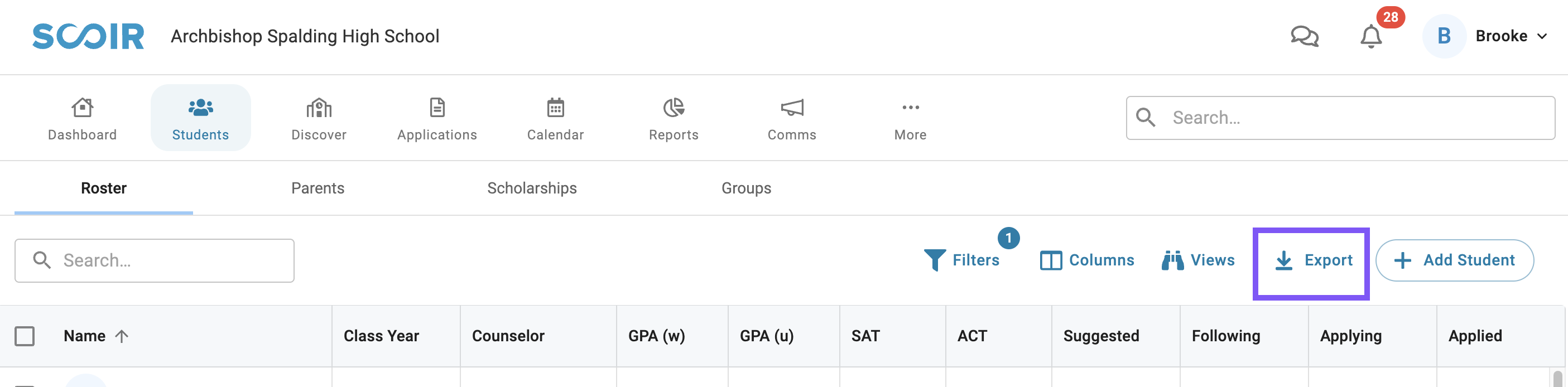
Task: Open the Calendar icon
Action: point(555,108)
